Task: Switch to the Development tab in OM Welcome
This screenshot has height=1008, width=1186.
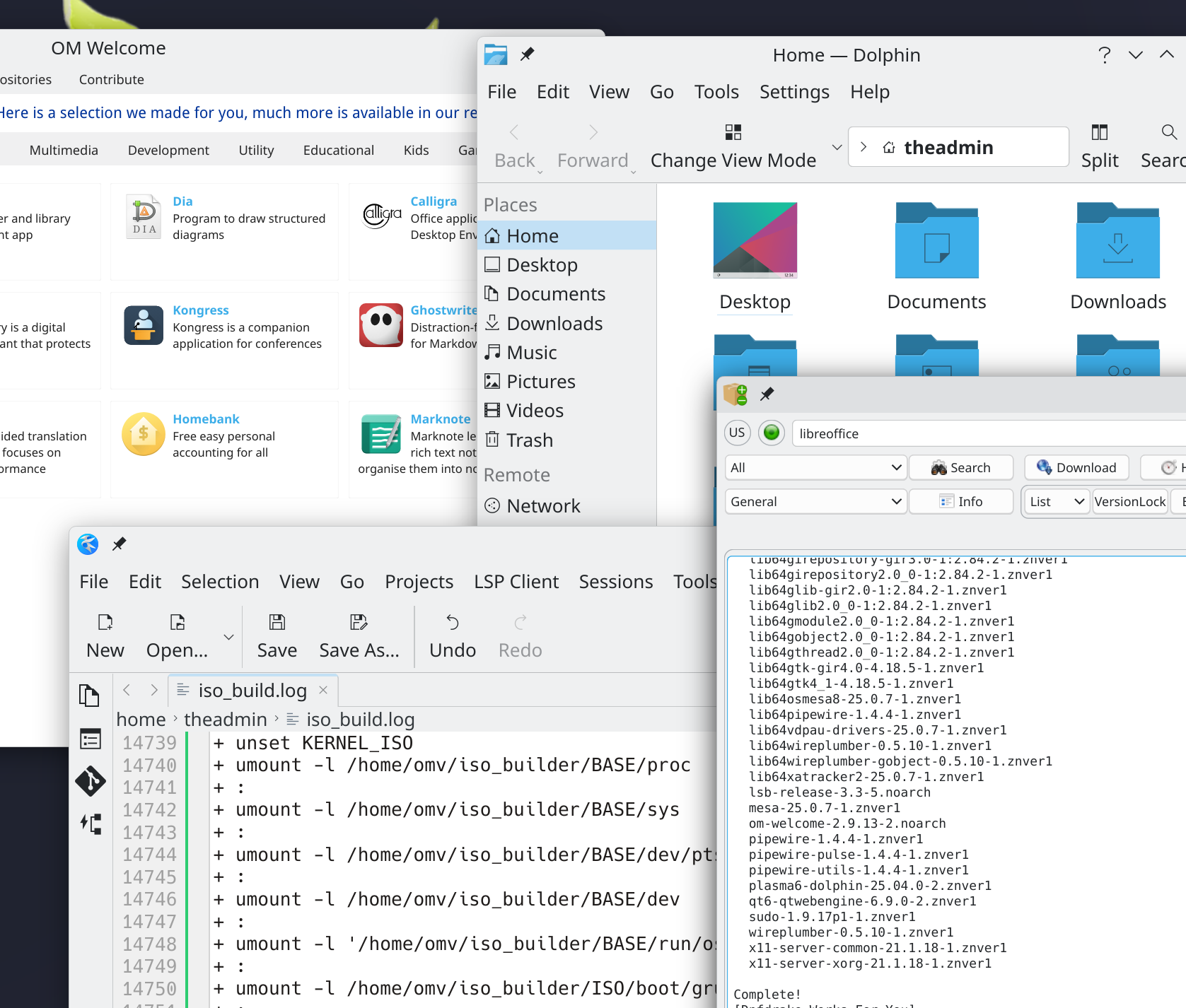Action: (x=168, y=150)
